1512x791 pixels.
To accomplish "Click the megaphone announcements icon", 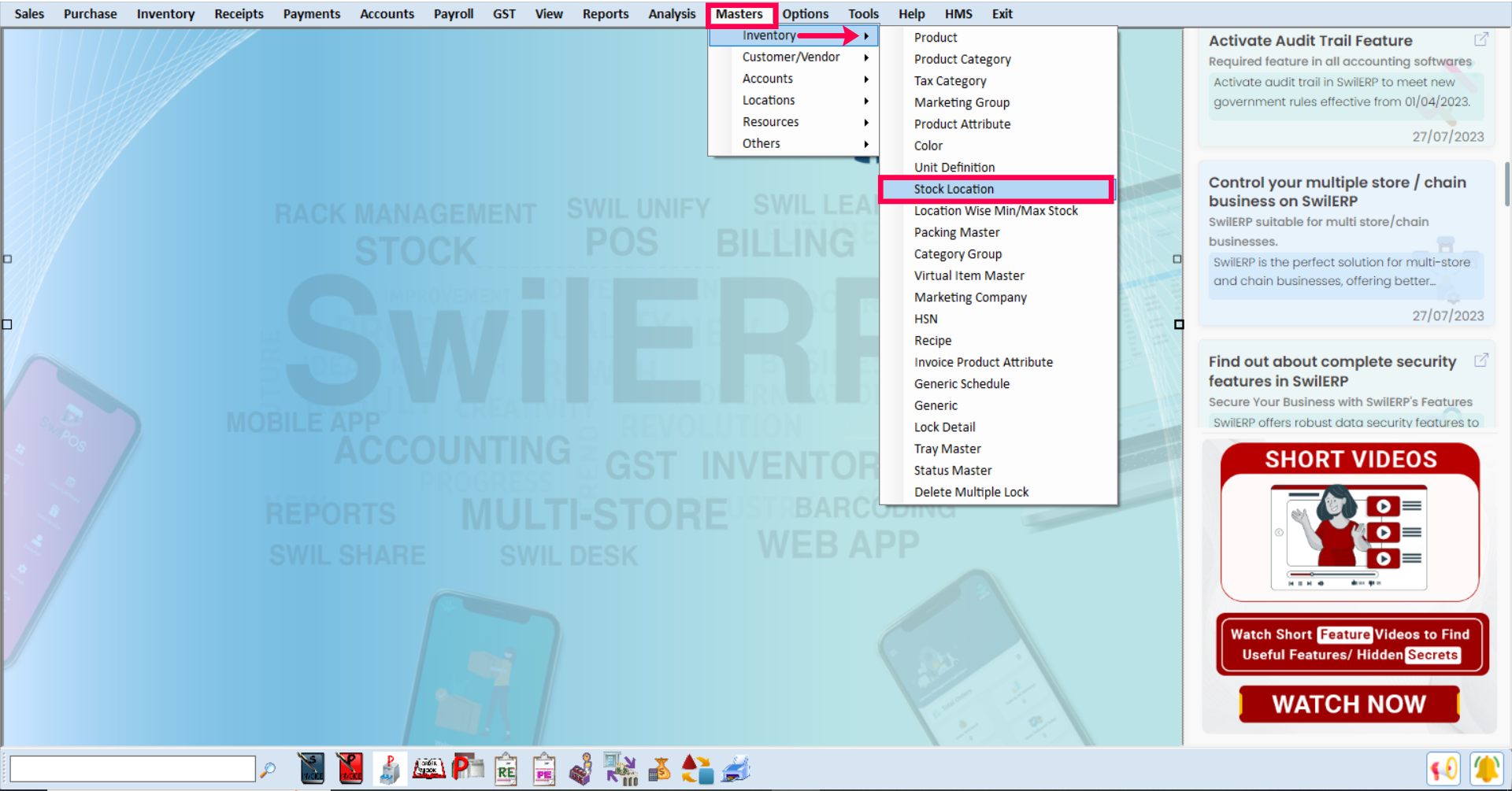I will tap(1443, 769).
